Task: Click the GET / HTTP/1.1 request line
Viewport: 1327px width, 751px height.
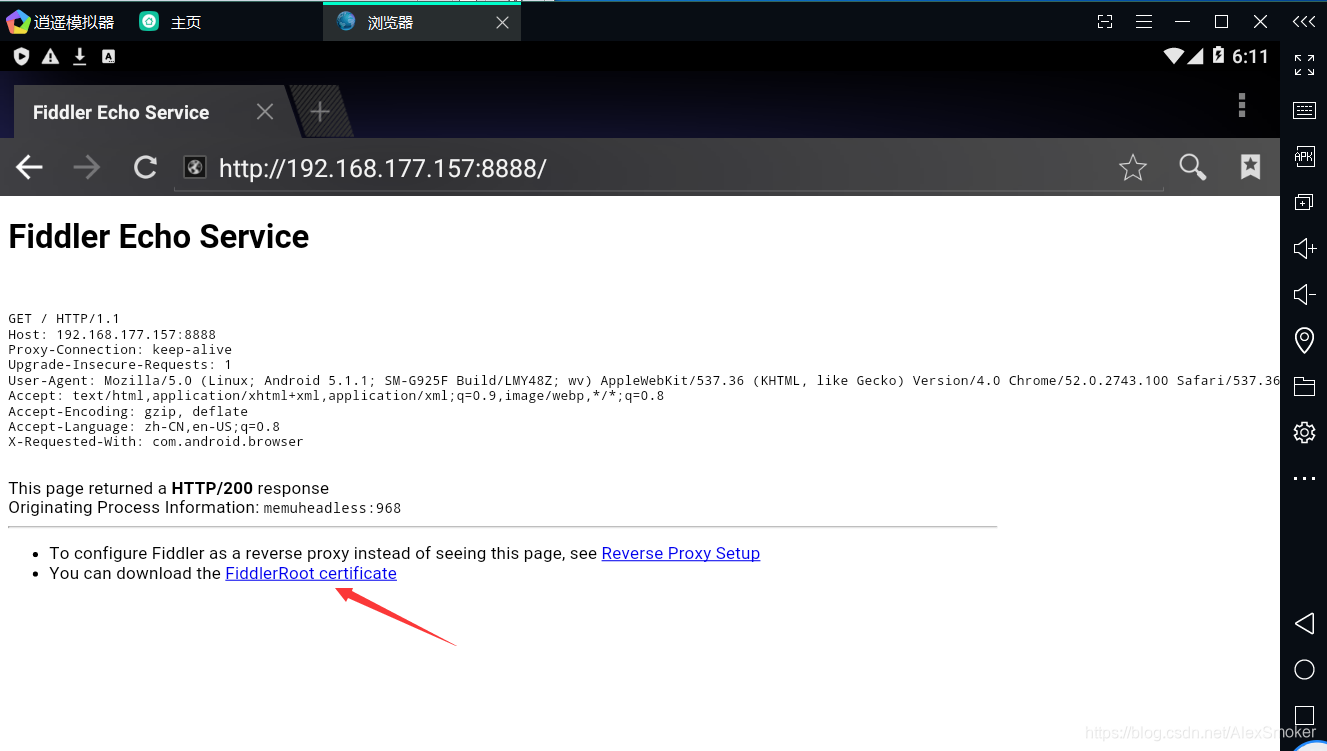Action: 64,319
